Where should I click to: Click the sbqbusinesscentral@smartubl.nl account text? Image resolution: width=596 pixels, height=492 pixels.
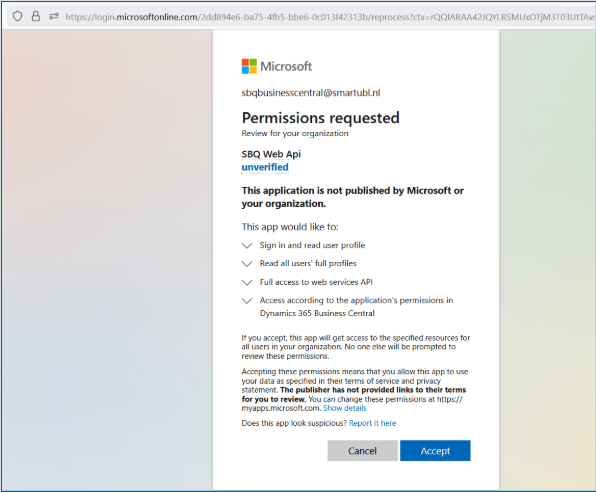pos(311,93)
